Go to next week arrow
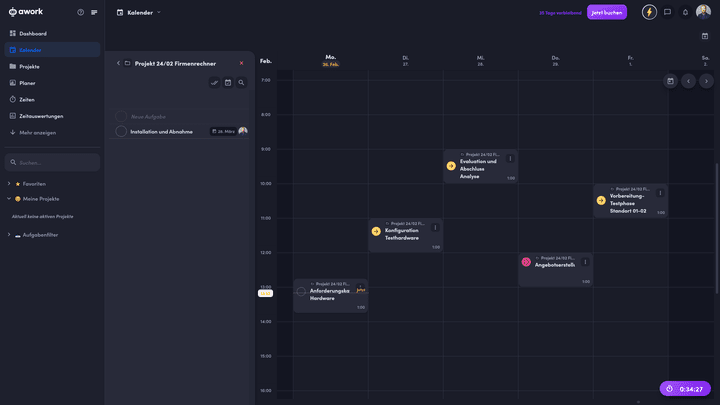Screen dimensions: 720x405 pos(706,81)
